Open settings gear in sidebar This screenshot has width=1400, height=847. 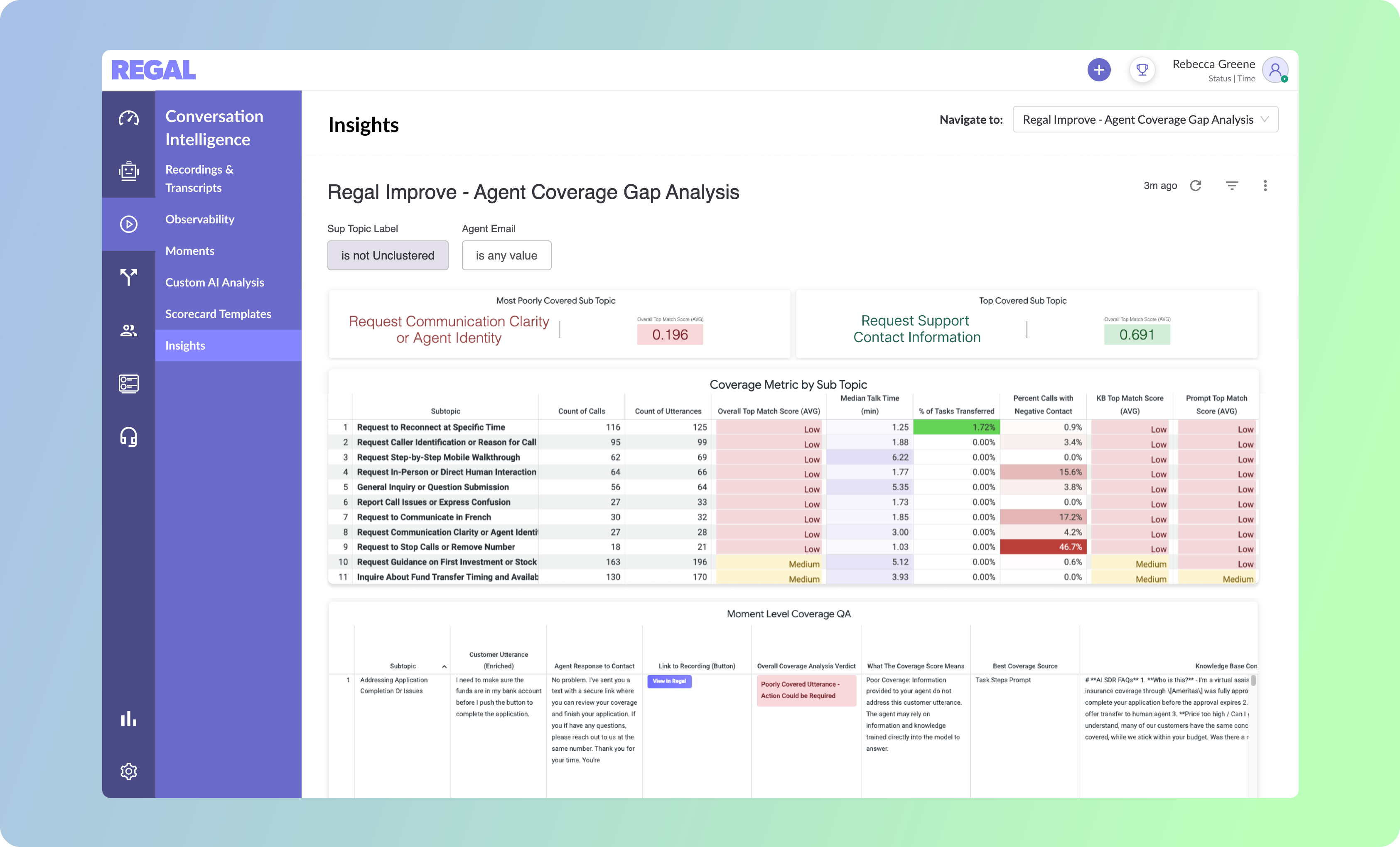coord(128,771)
